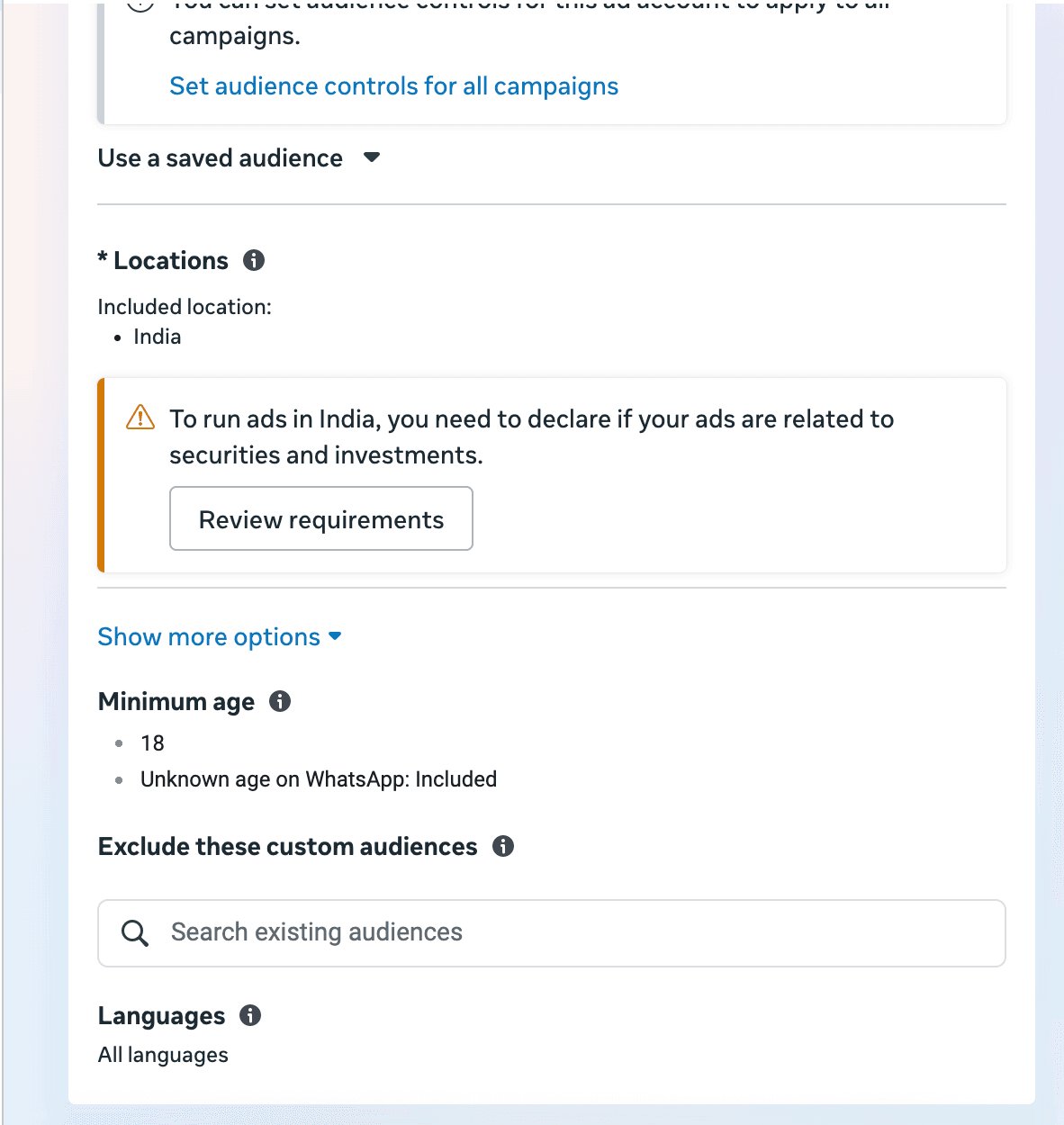Click the Minimum age info icon

(280, 701)
